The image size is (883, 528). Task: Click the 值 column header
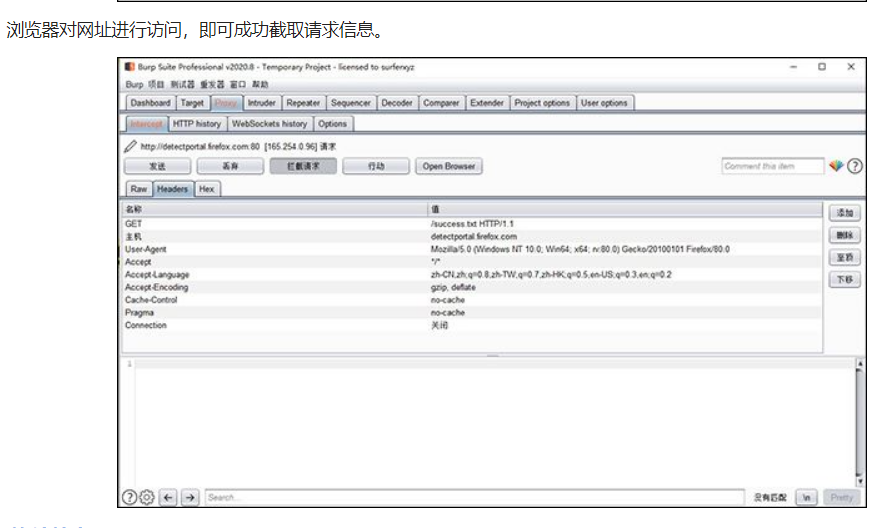(625, 209)
